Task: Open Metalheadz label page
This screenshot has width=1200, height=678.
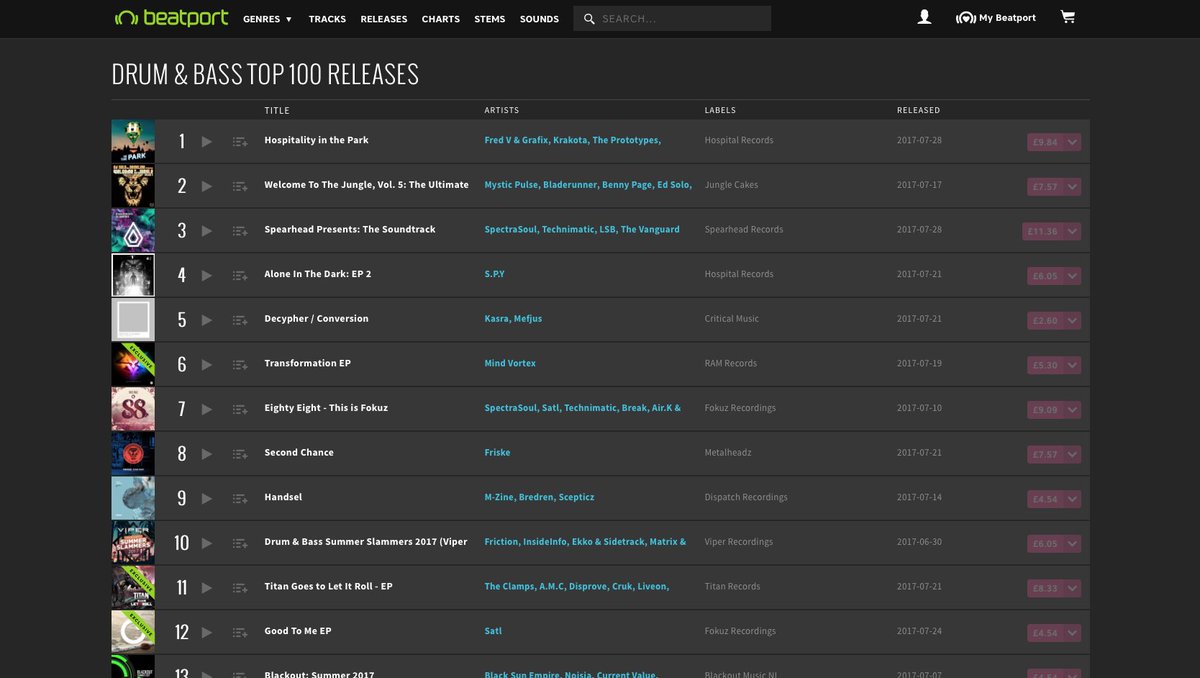Action: coord(728,452)
